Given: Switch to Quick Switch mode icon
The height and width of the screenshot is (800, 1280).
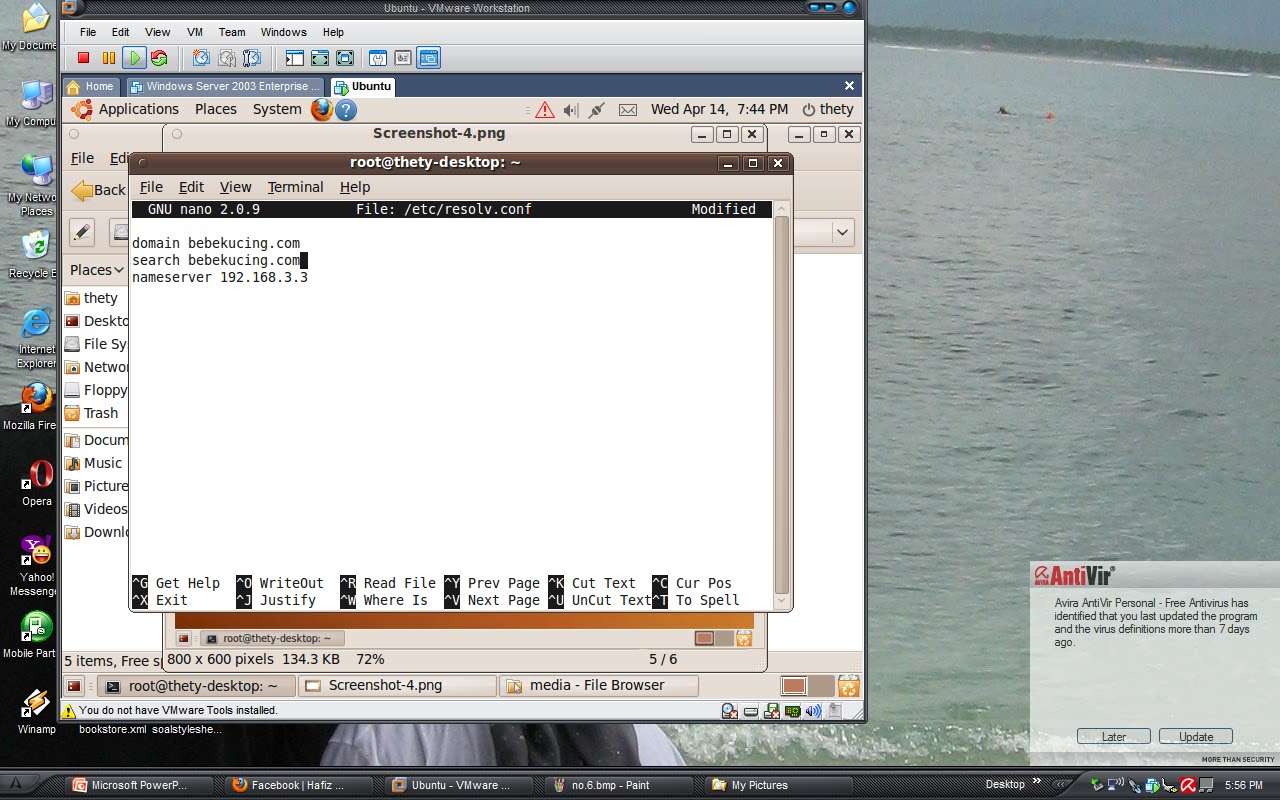Looking at the screenshot, I should (x=320, y=58).
